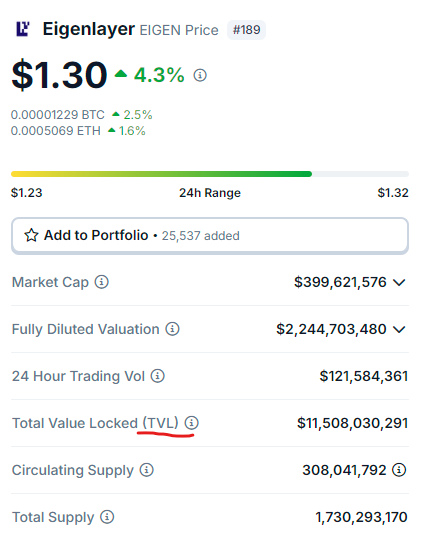Open the Market Cap info icon
Screen dimensions: 423x534
(101, 282)
